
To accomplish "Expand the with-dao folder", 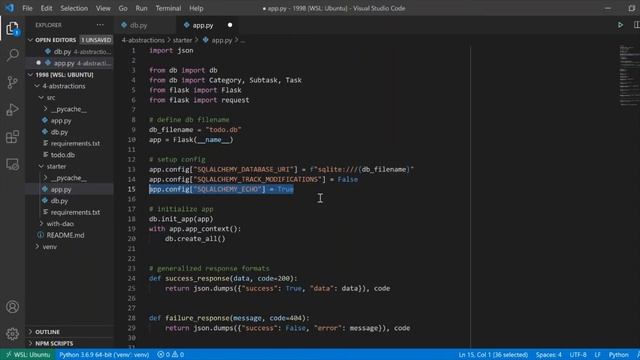I will point(69,224).
